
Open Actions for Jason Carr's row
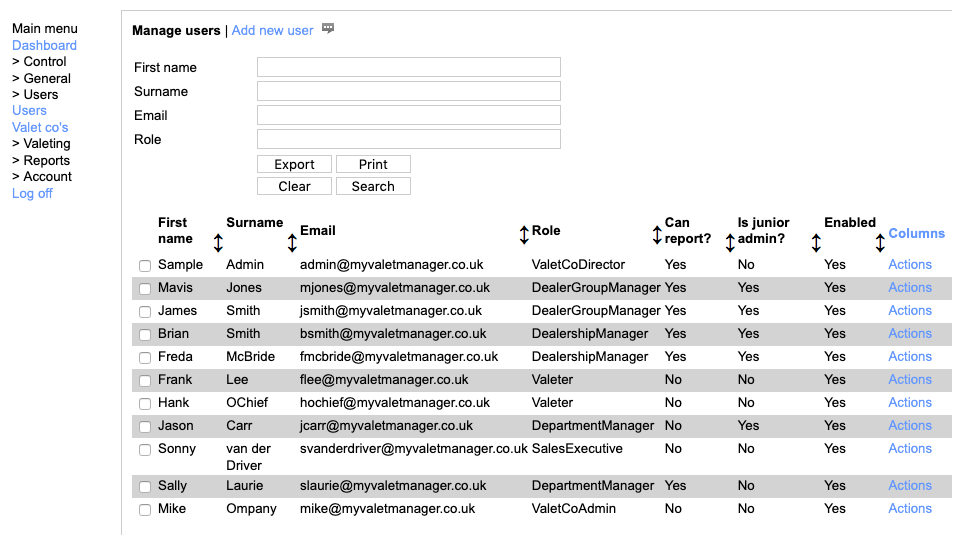click(x=909, y=425)
